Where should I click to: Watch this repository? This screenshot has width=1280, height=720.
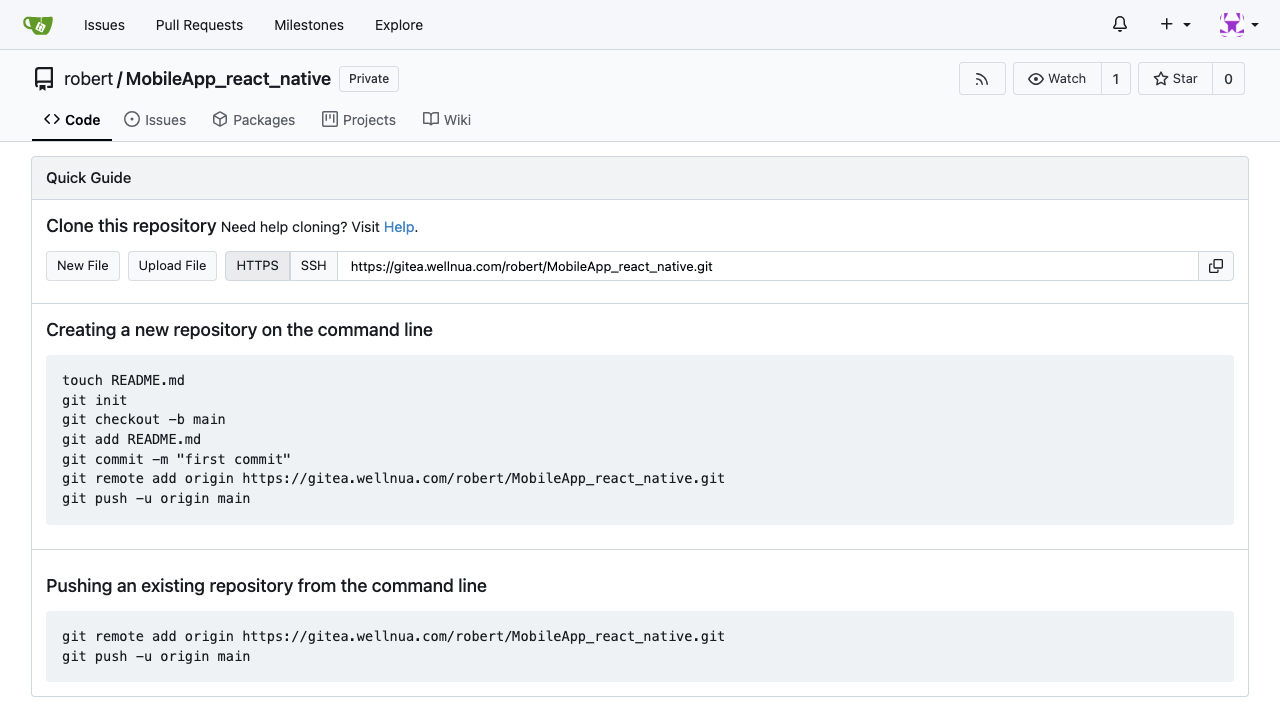click(1057, 79)
